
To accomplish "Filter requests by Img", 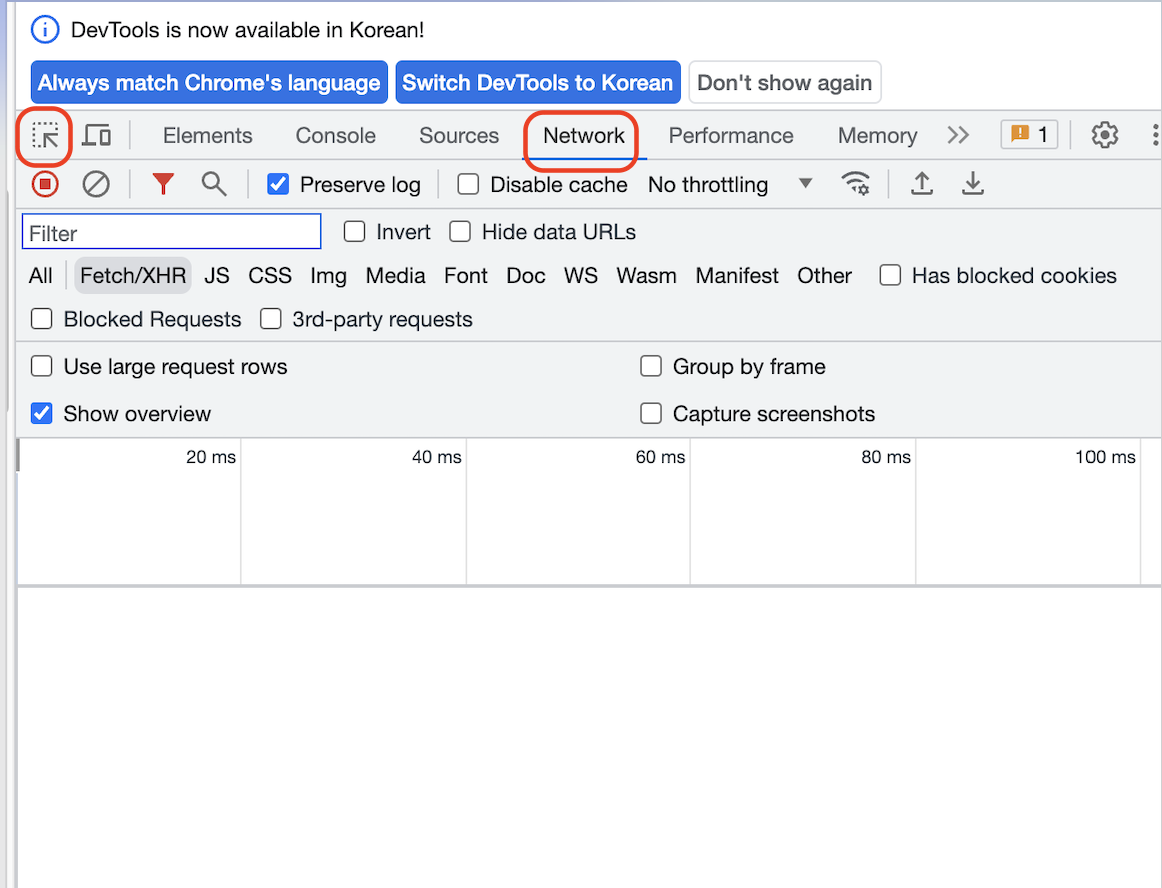I will point(328,276).
